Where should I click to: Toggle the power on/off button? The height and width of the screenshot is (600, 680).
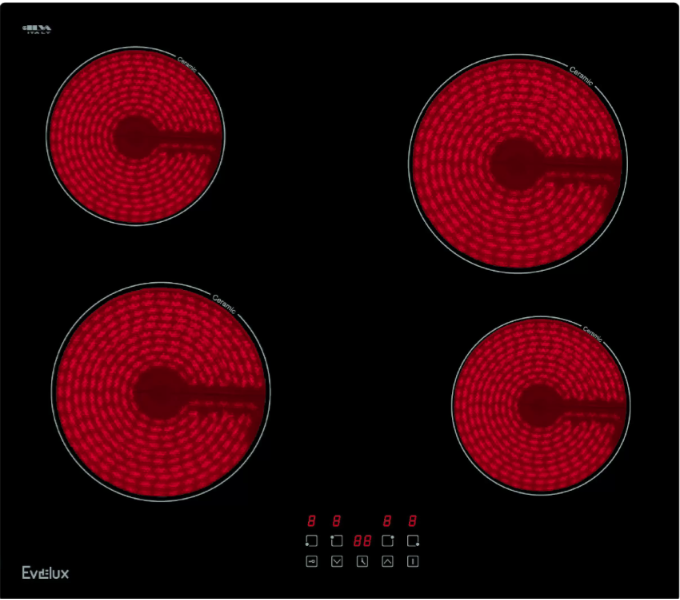point(413,562)
